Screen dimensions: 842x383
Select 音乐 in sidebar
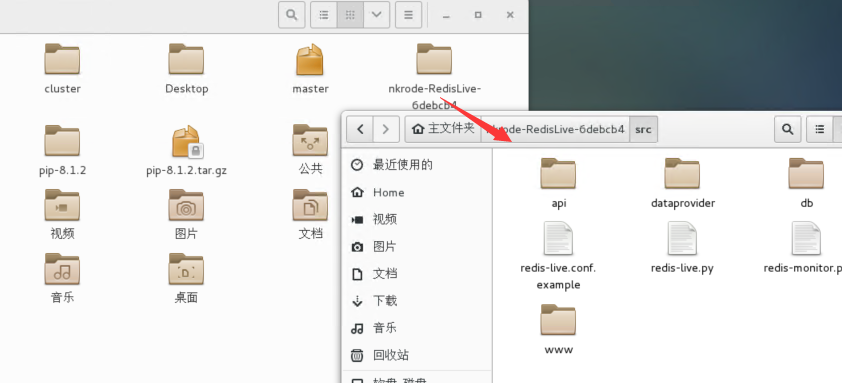[417, 328]
